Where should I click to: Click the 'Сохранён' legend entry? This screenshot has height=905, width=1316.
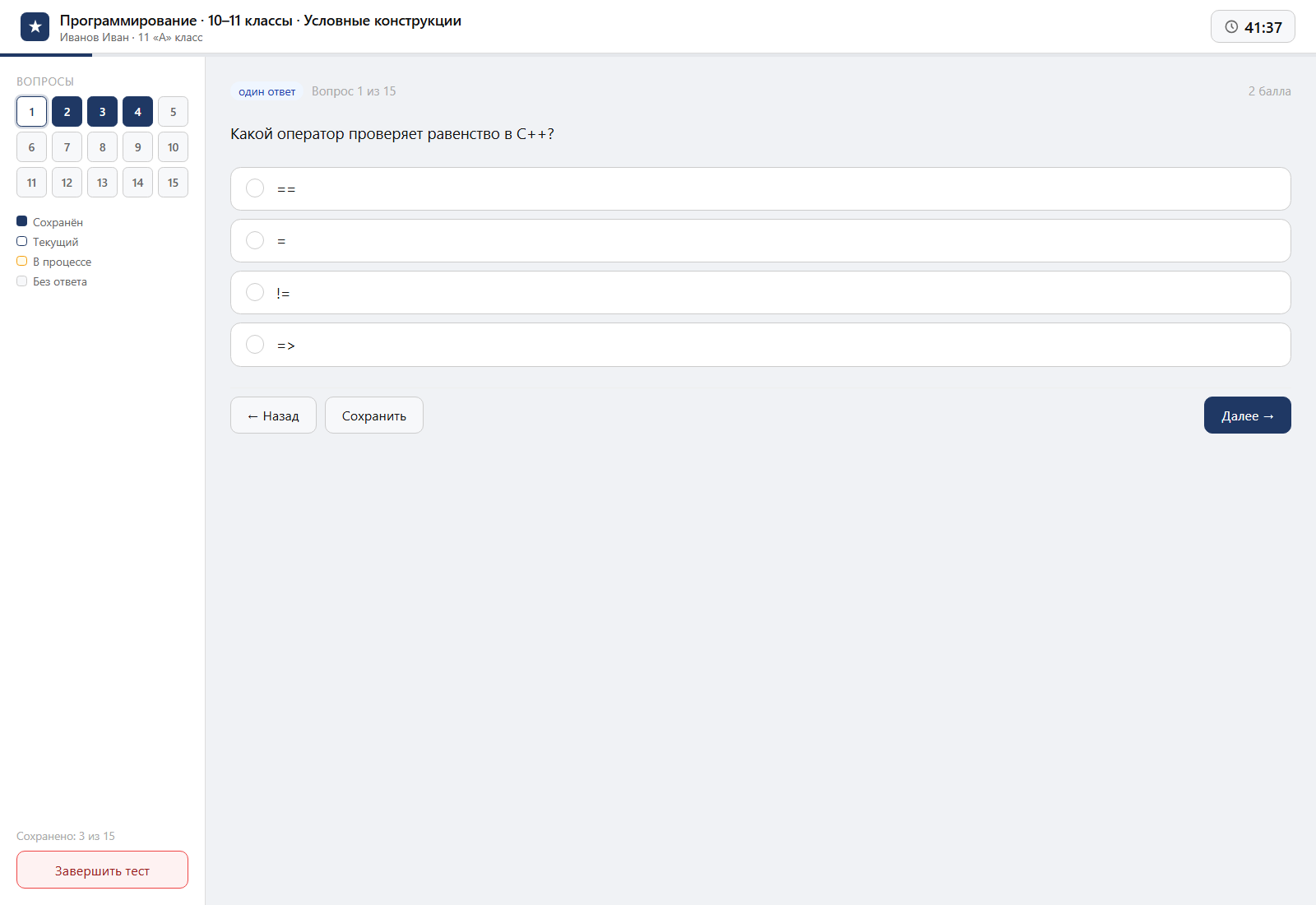tap(49, 222)
